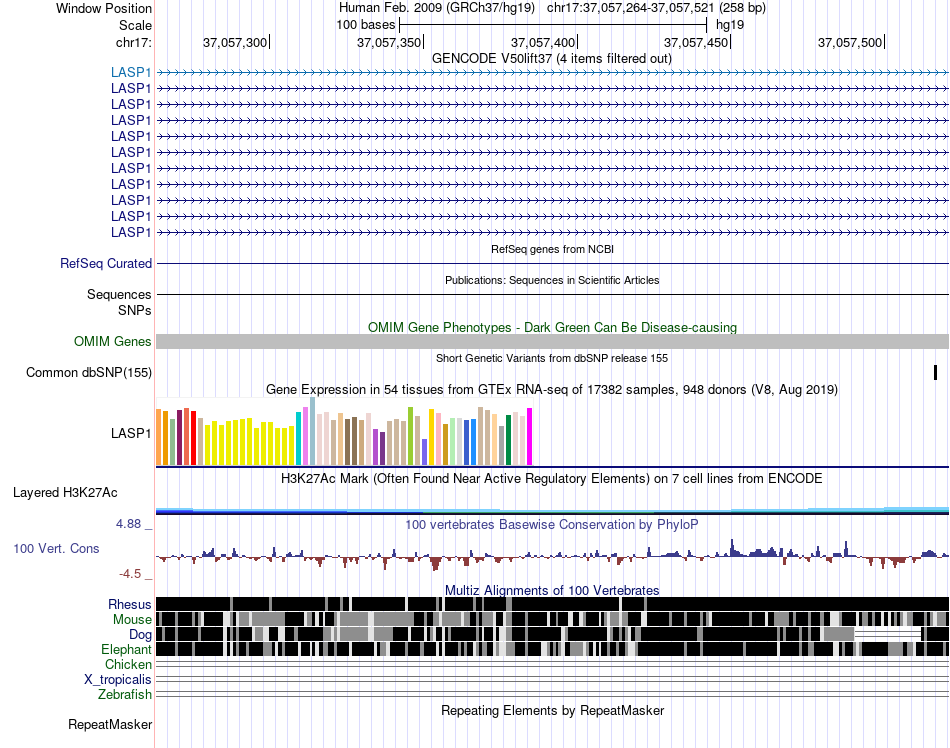This screenshot has height=748, width=950.
Task: Click the Sequences track label
Action: coord(119,294)
